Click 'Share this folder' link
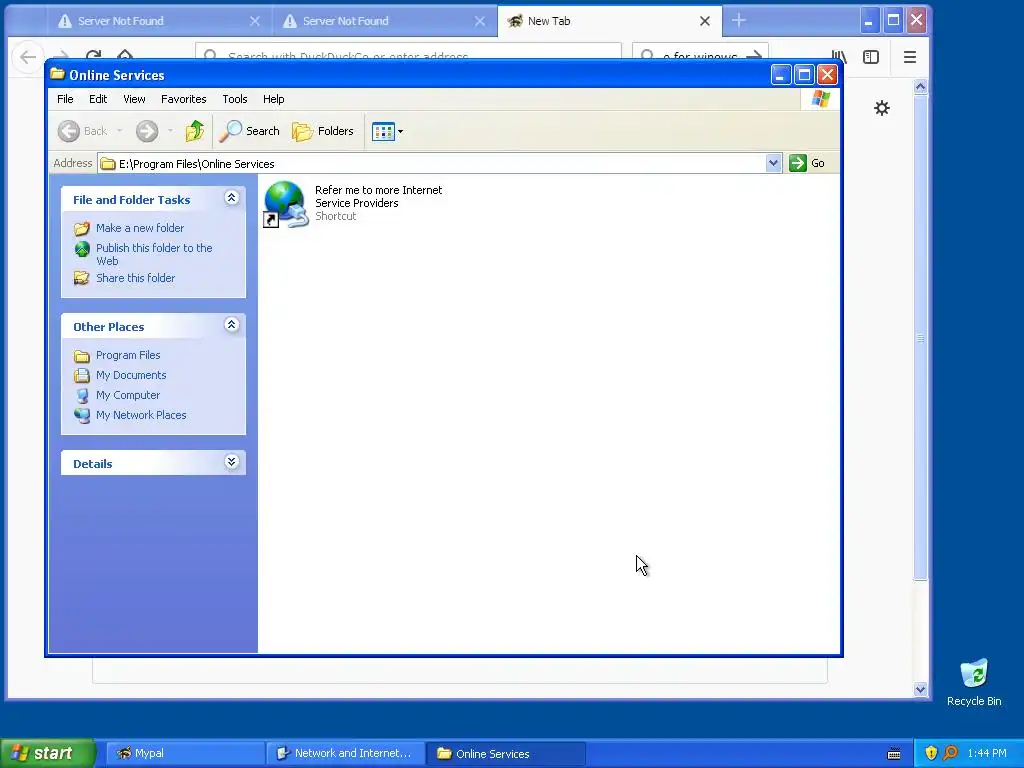The image size is (1024, 768). pos(135,278)
